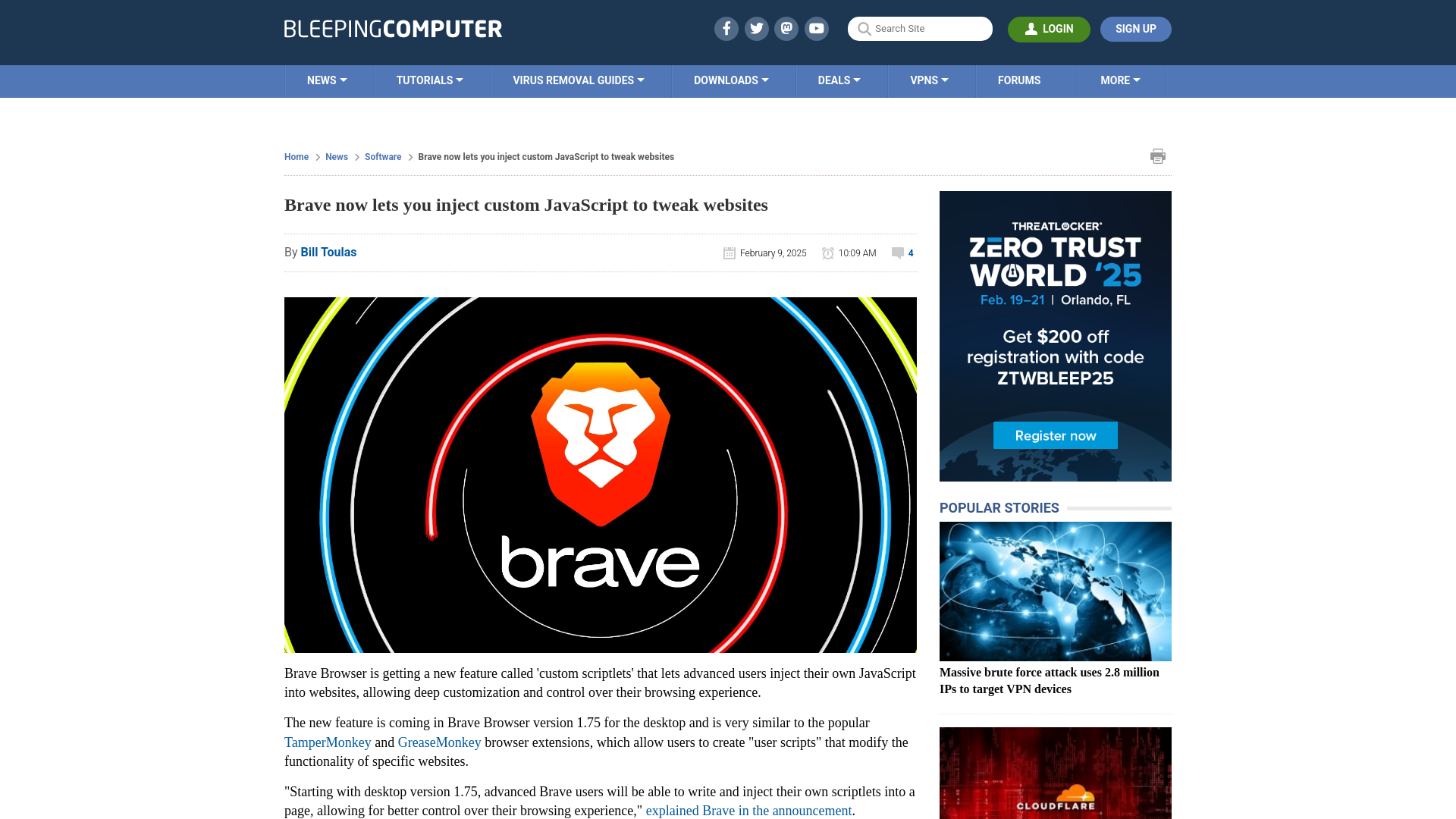Click the BleepingComputer home logo
Viewport: 1456px width, 819px height.
tap(392, 28)
